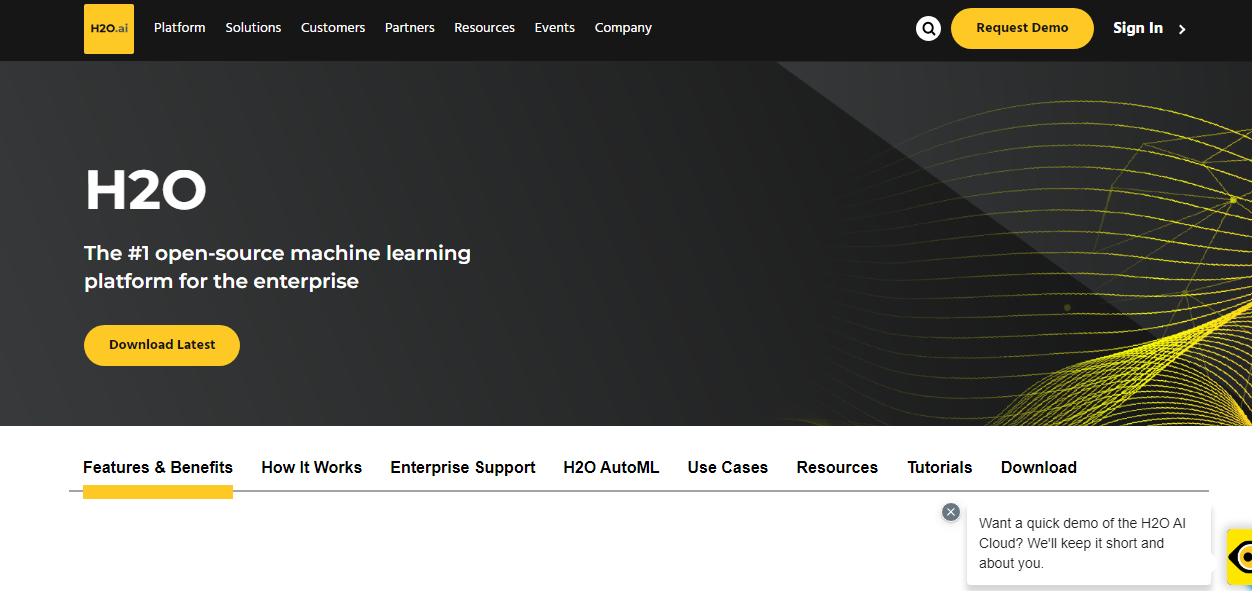Go to the Events page
This screenshot has width=1252, height=591.
555,28
